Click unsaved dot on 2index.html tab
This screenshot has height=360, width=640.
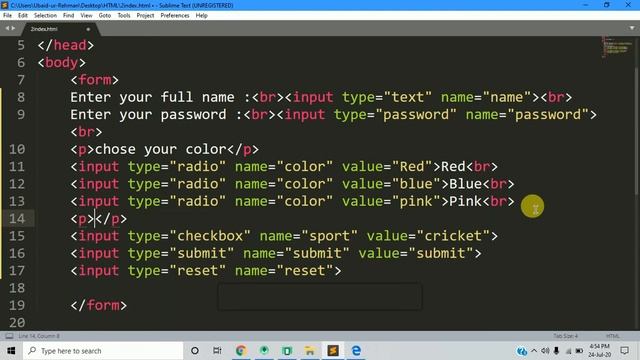tap(88, 29)
